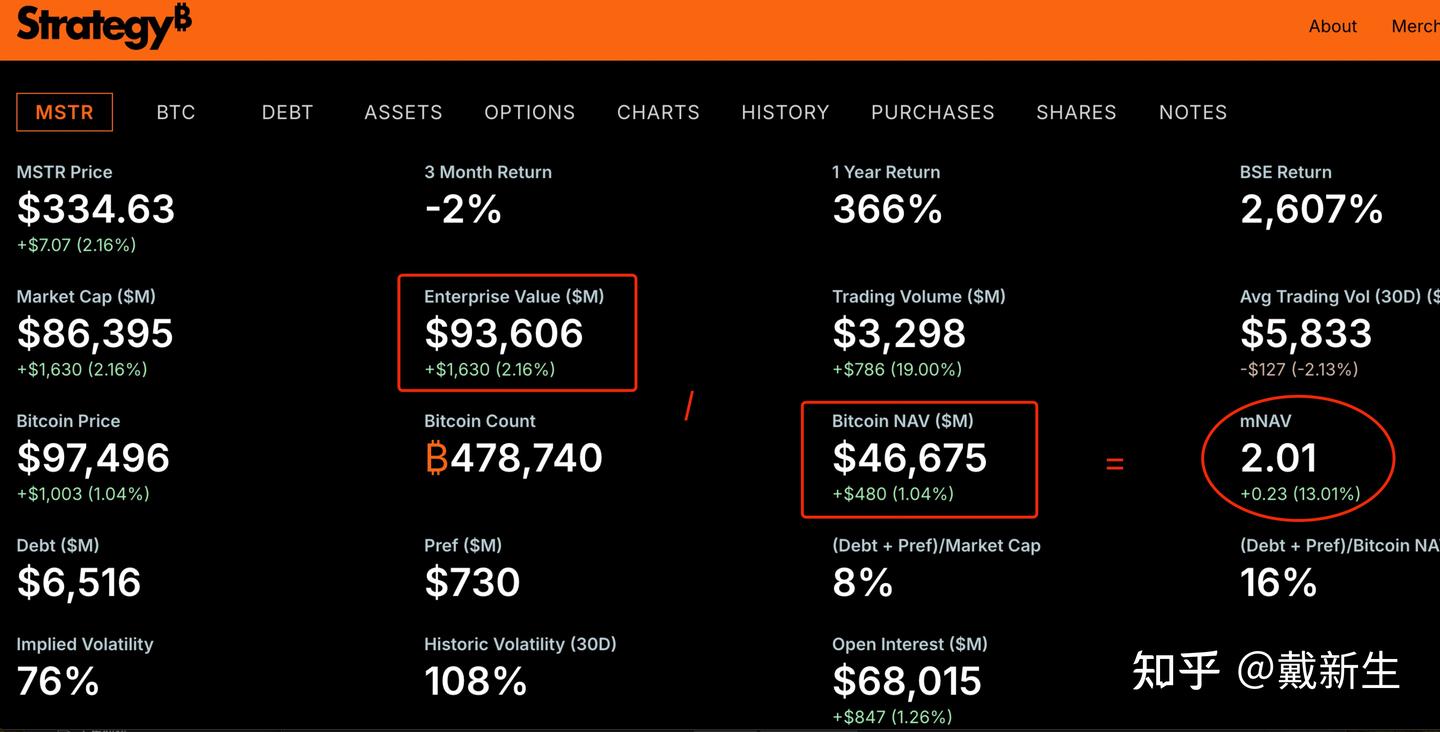Image resolution: width=1440 pixels, height=732 pixels.
Task: Click the Open Interest value $68,015
Action: tap(907, 682)
